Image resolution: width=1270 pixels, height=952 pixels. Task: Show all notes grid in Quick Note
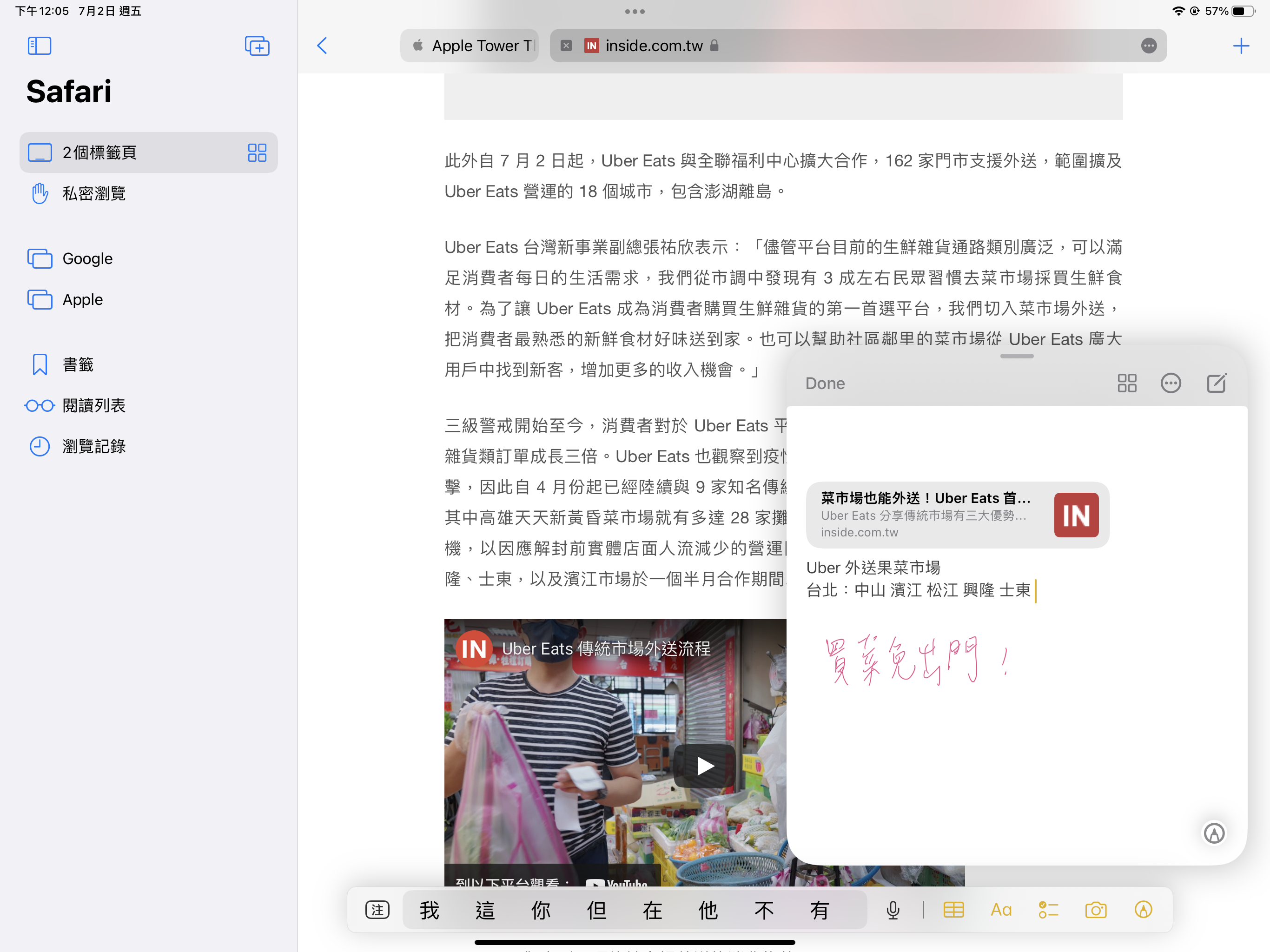pos(1127,383)
